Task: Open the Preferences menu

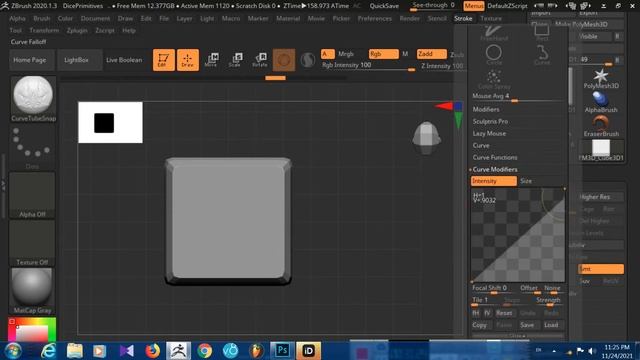Action: (x=375, y=18)
